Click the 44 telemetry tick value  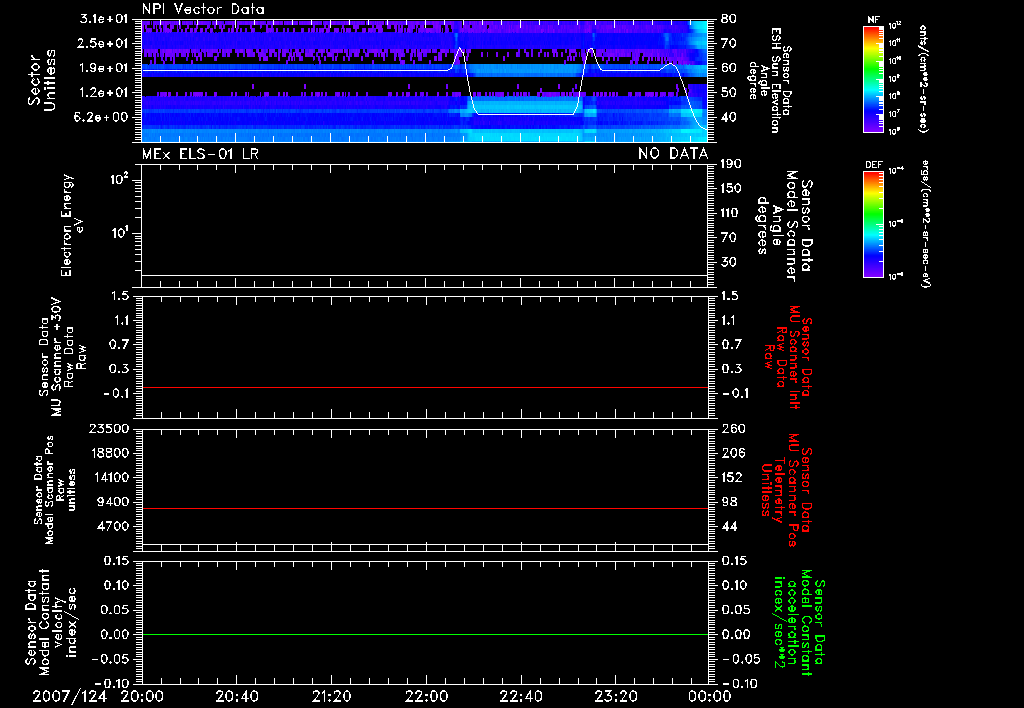point(729,526)
